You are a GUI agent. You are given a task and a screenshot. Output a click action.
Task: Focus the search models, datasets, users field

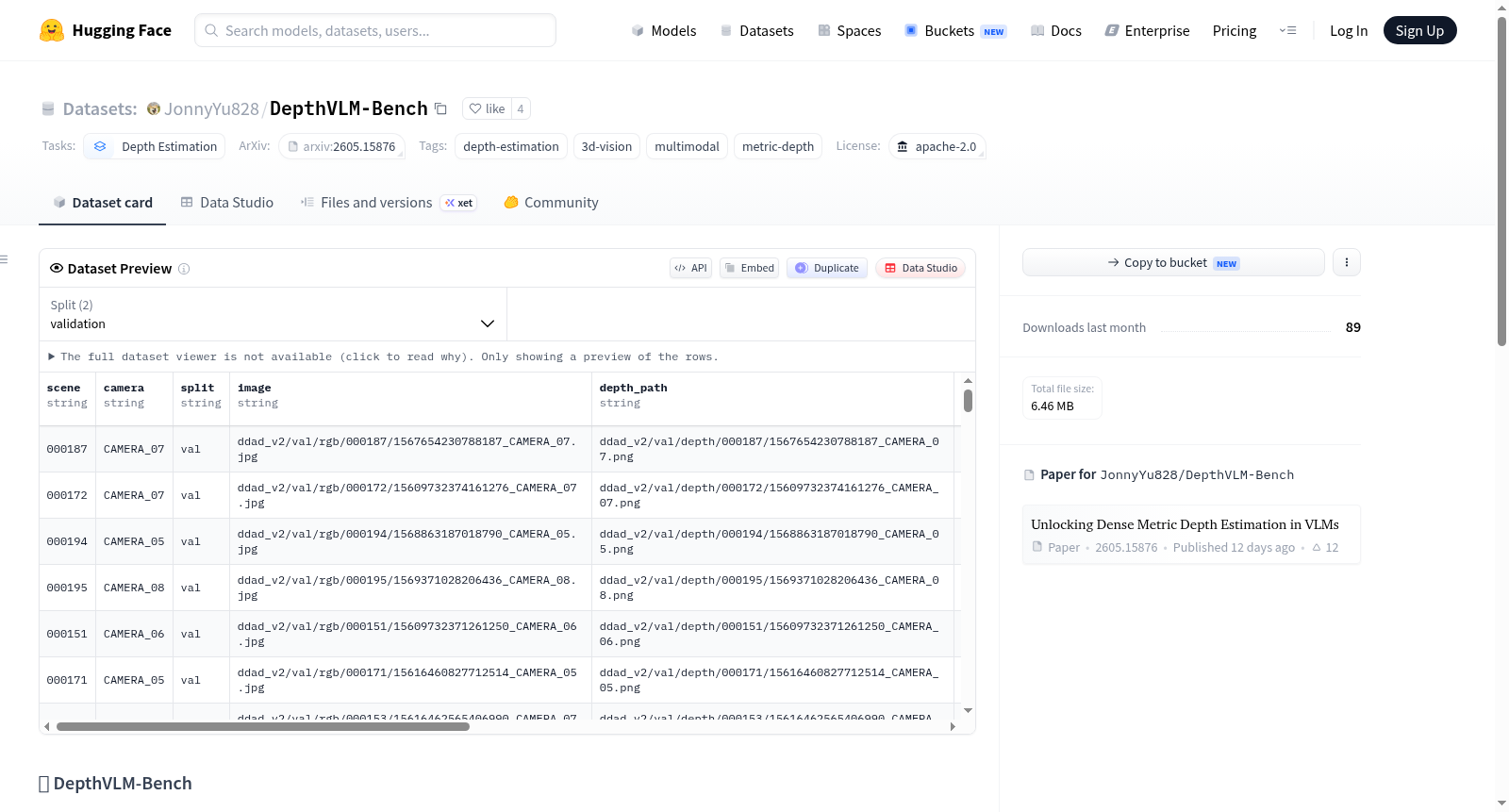coord(375,30)
